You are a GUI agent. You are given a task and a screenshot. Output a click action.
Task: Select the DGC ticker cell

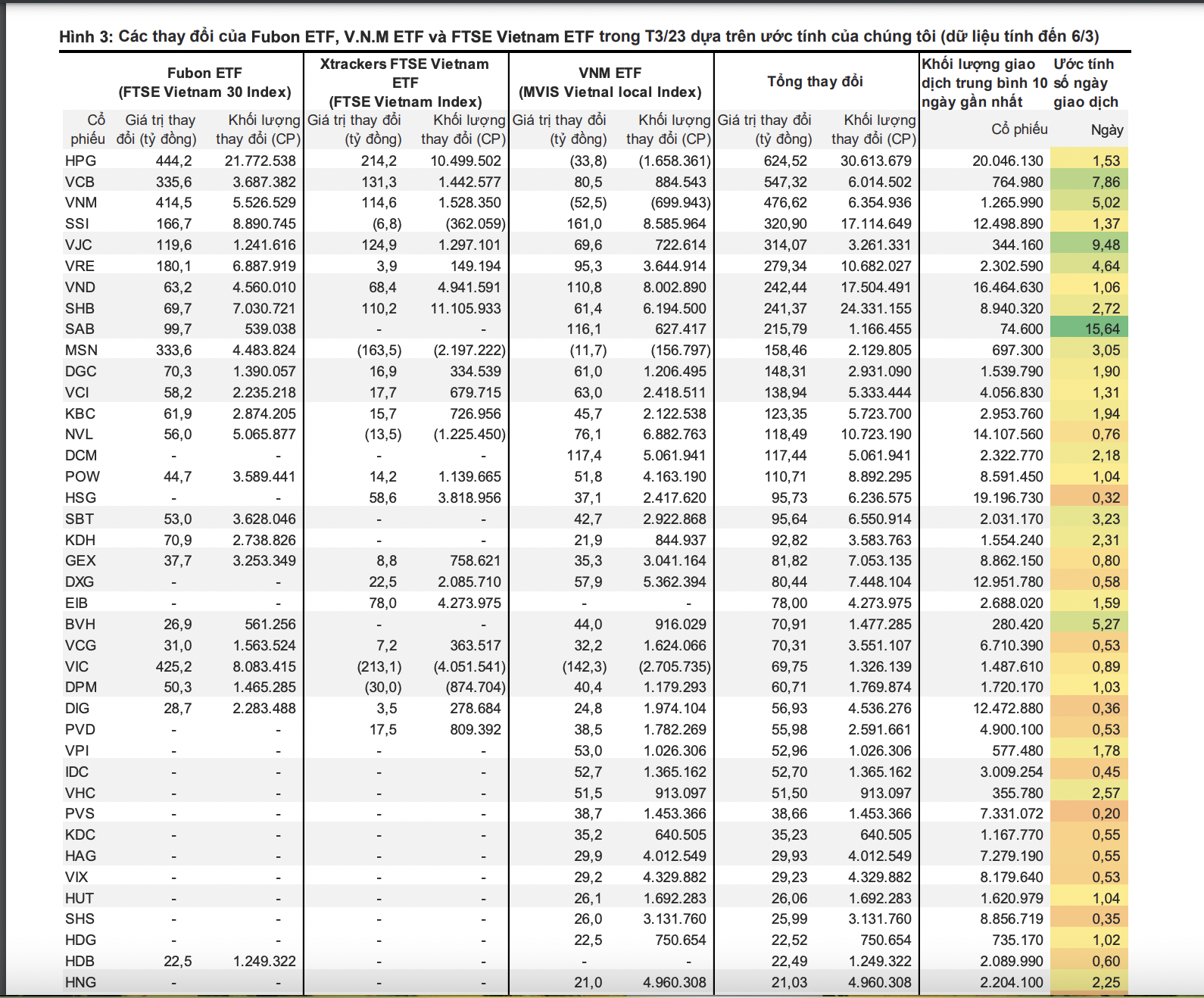(80, 371)
